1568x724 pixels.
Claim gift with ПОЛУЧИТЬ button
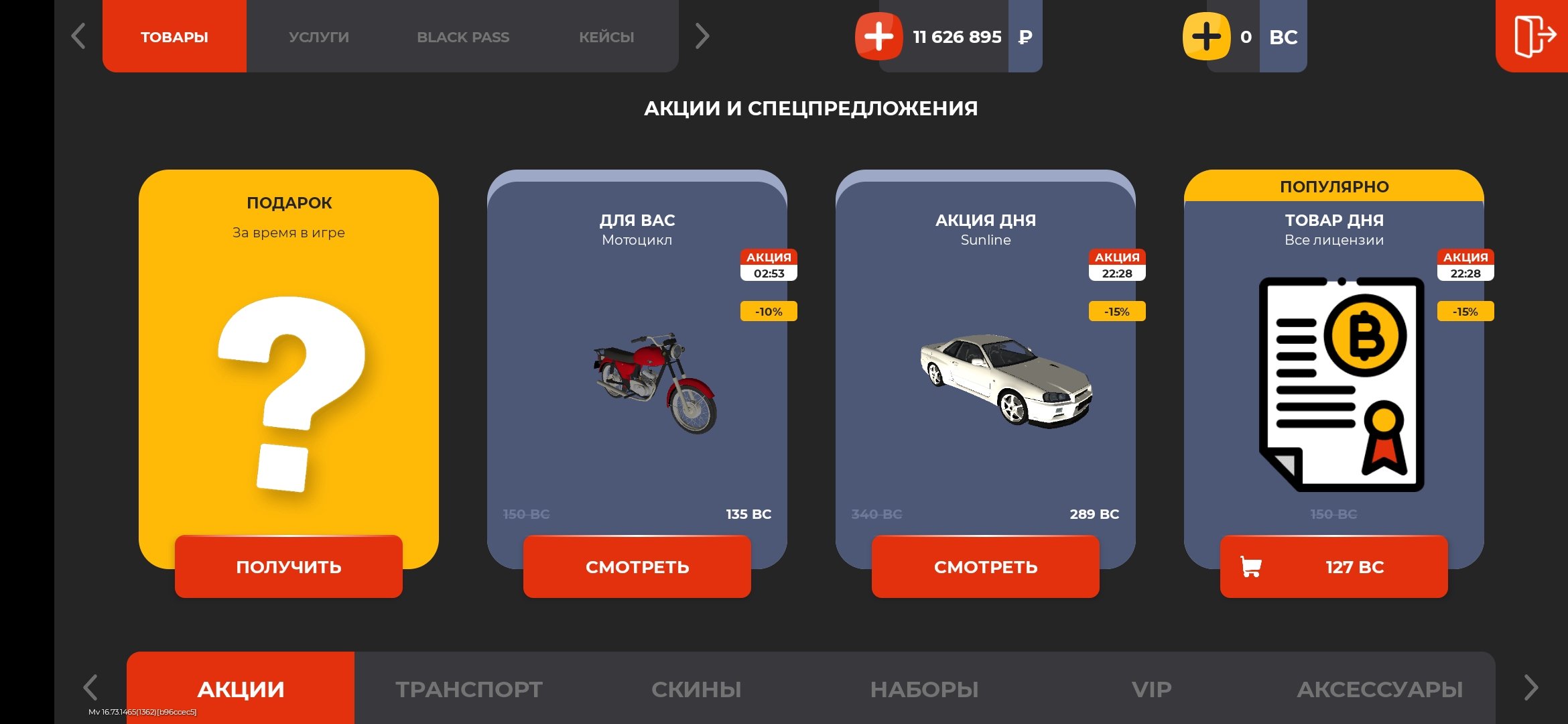(289, 567)
